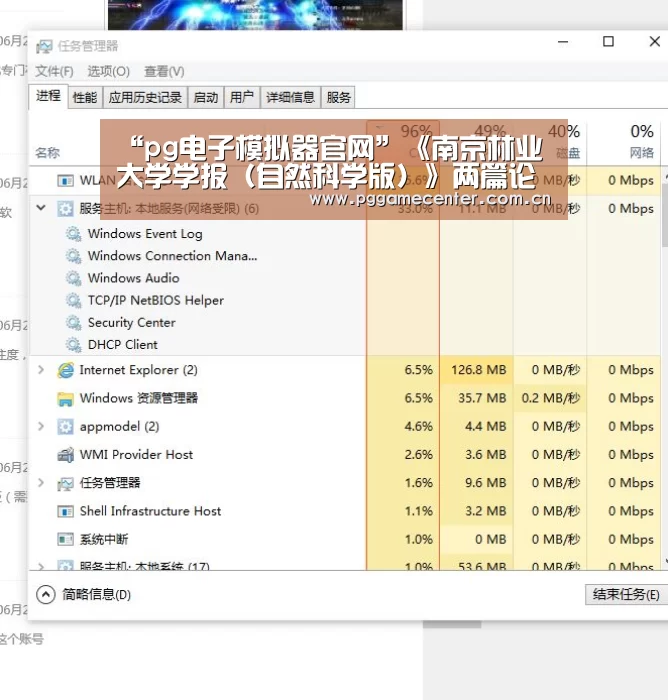Click the Security Center service icon
This screenshot has height=700, width=668.
[73, 322]
